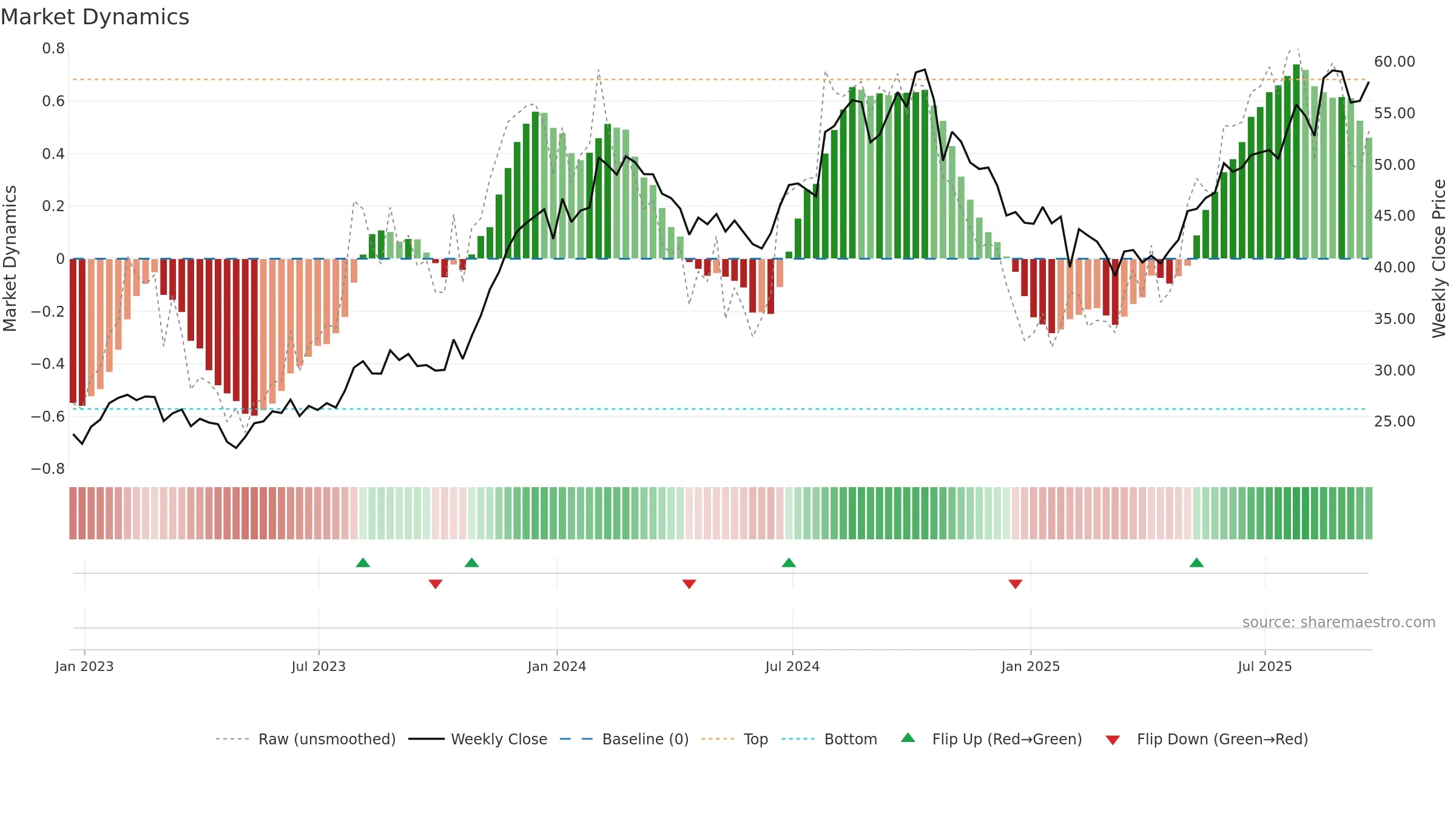
Task: Click the flip-down marker near Oct 2023
Action: click(436, 584)
